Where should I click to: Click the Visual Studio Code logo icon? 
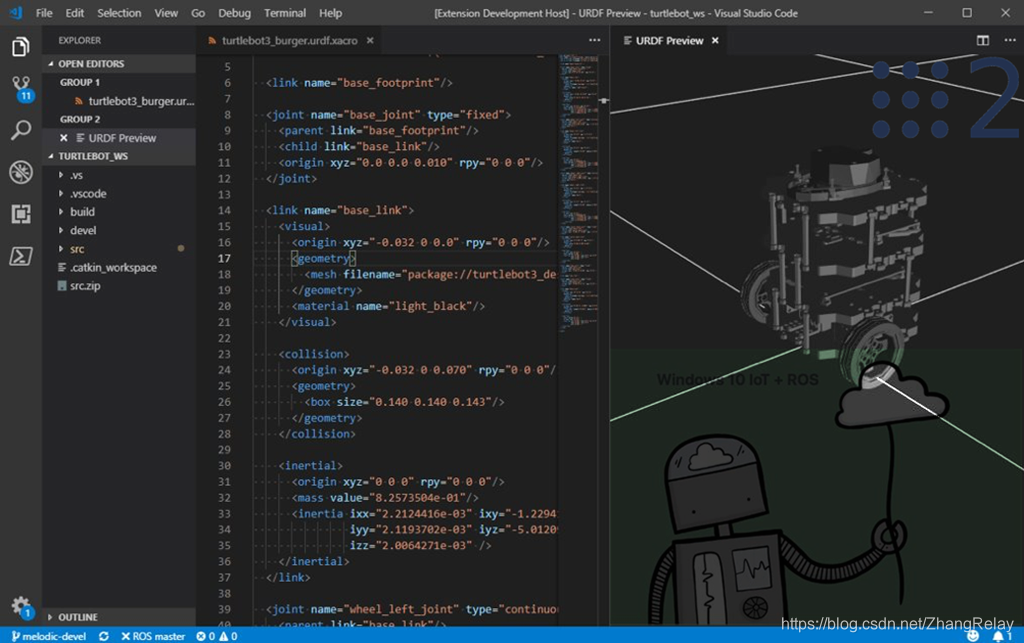[16, 12]
